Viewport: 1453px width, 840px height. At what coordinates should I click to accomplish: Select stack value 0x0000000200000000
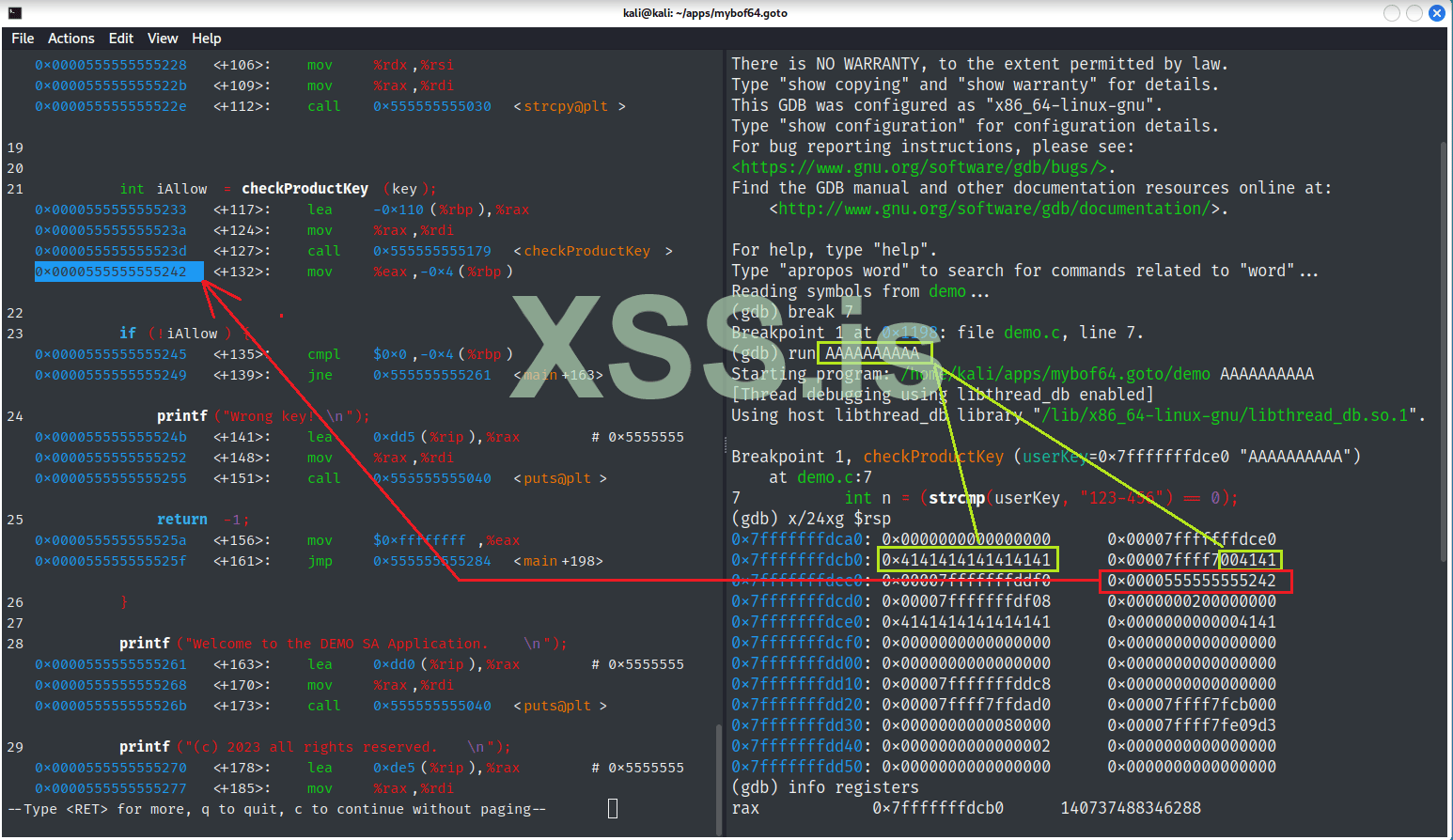coord(1192,601)
